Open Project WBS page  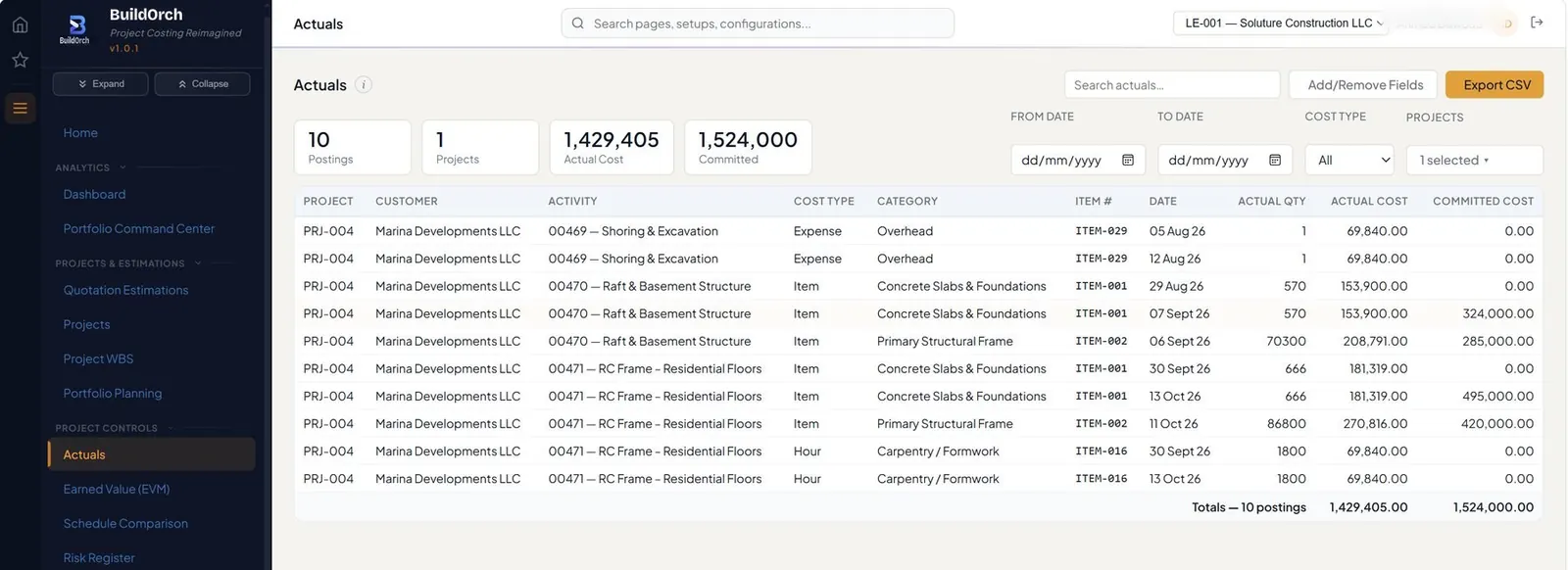98,359
